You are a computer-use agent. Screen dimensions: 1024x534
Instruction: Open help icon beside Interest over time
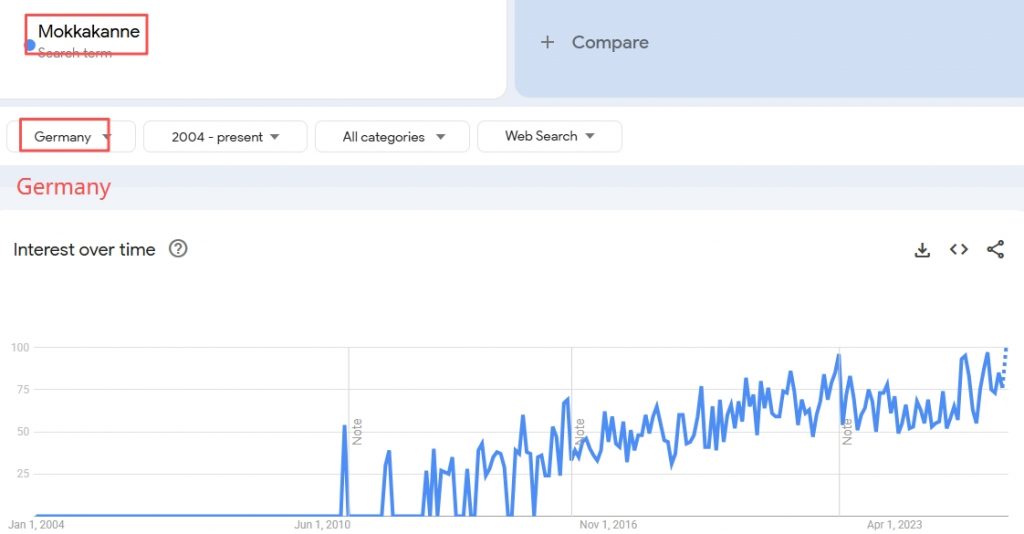coord(178,249)
